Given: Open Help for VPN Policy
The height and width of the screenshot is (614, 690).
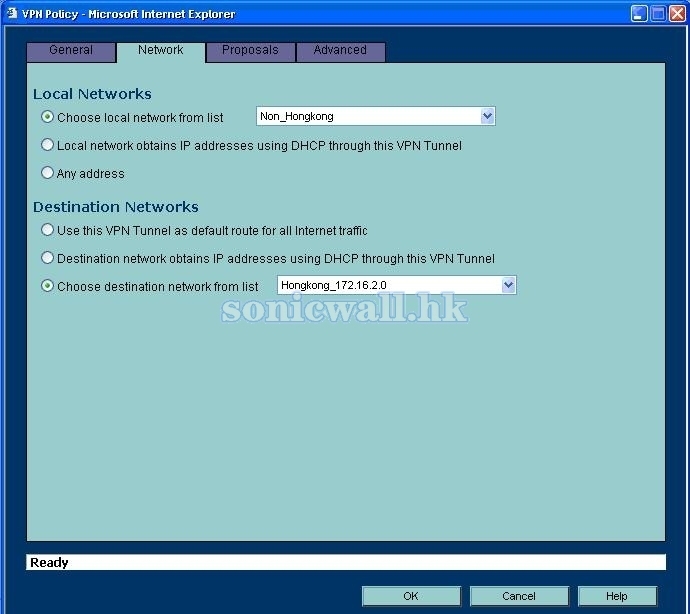Looking at the screenshot, I should (x=617, y=596).
